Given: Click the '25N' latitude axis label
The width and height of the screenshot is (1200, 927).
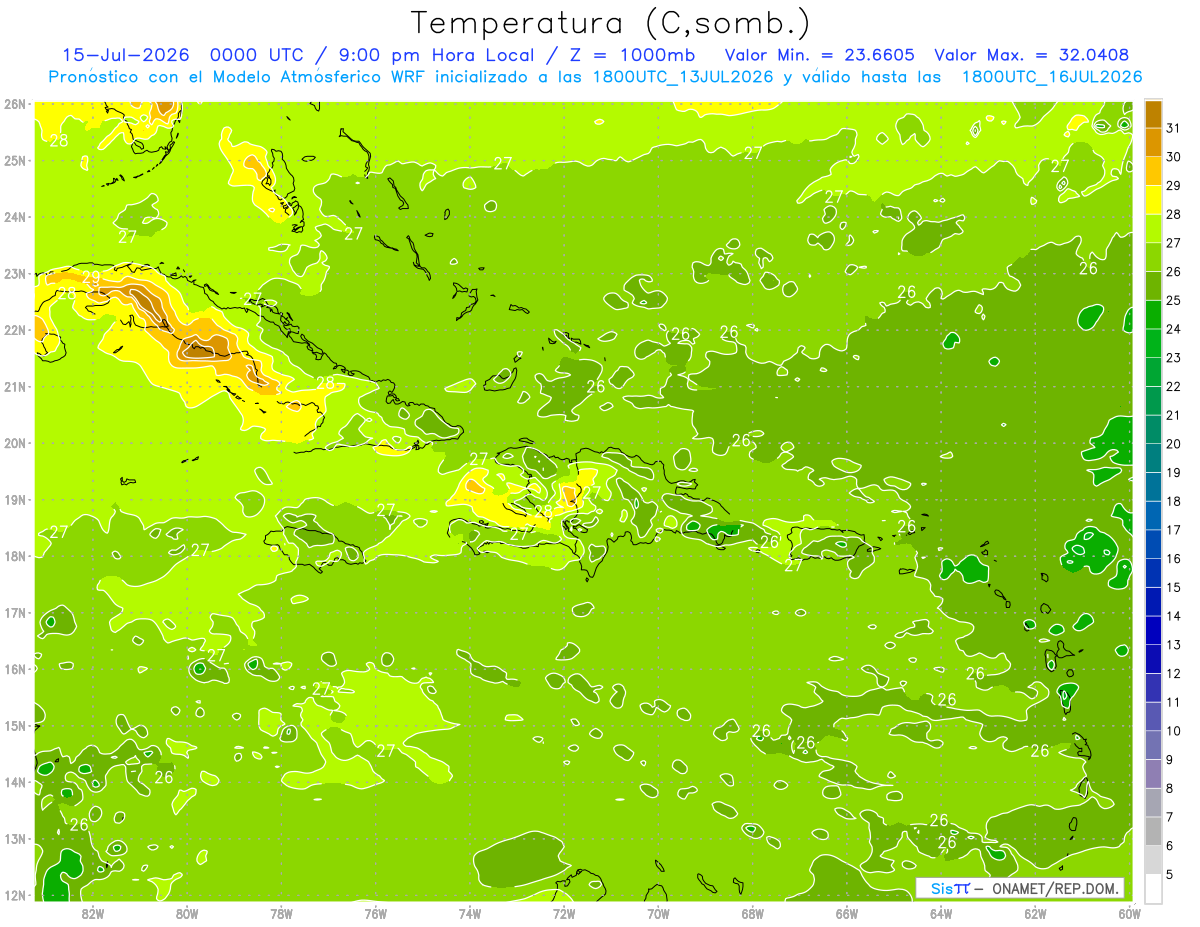Looking at the screenshot, I should pyautogui.click(x=14, y=160).
